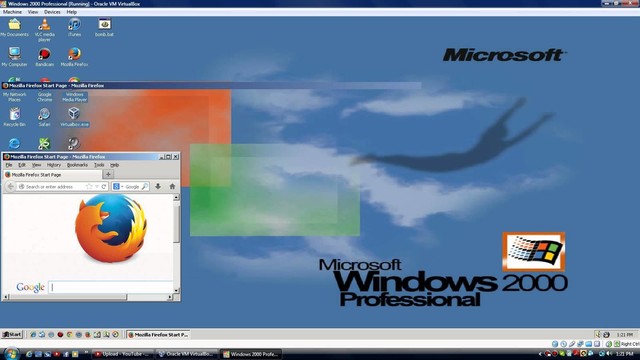Screen dimensions: 640x360
Task: Select the Internet Explorer desktop icon
Action: coord(14,143)
